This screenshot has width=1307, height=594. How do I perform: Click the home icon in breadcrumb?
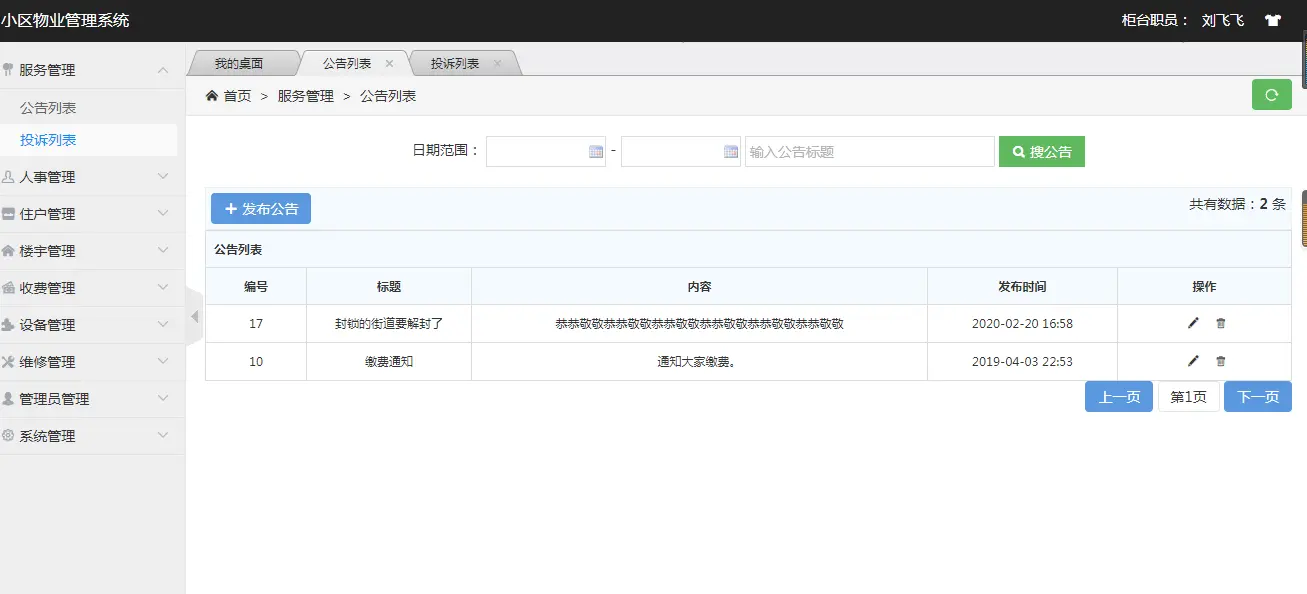click(212, 96)
